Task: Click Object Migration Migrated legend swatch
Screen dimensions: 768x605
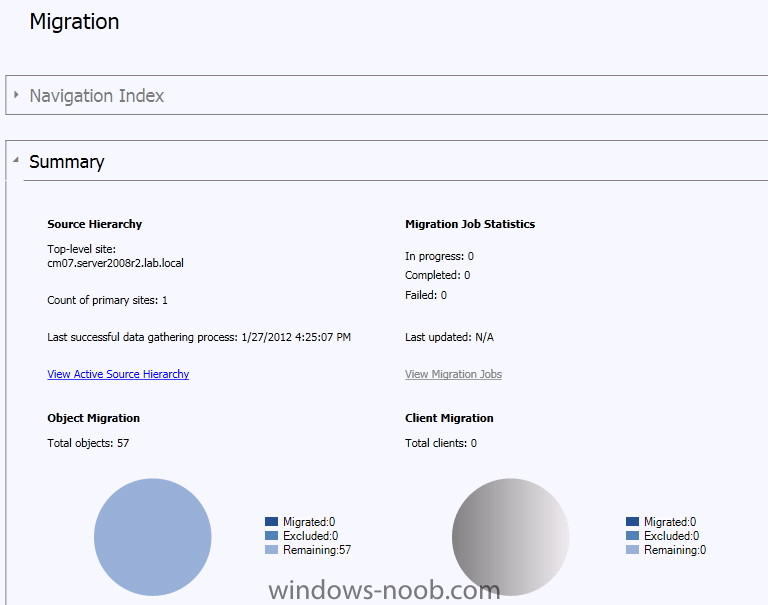Action: click(x=271, y=522)
